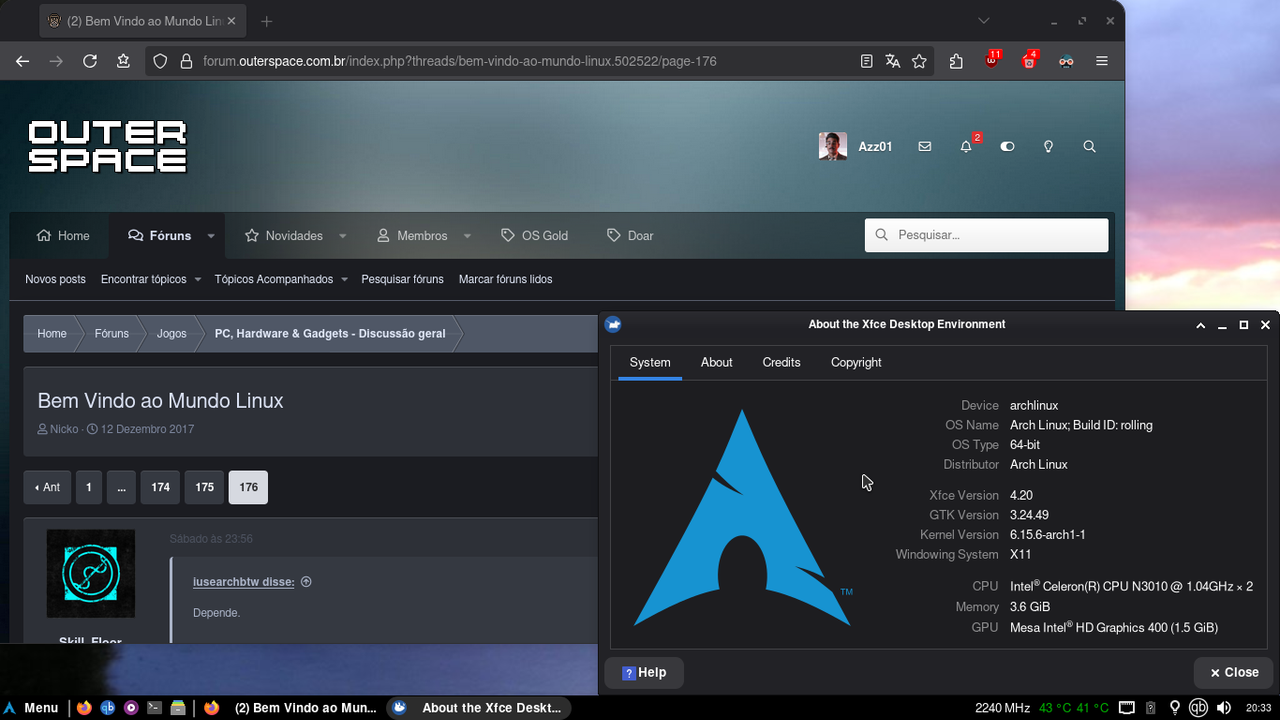1280x720 pixels.
Task: Expand the Fóruns tab dropdown arrow
Action: click(211, 236)
